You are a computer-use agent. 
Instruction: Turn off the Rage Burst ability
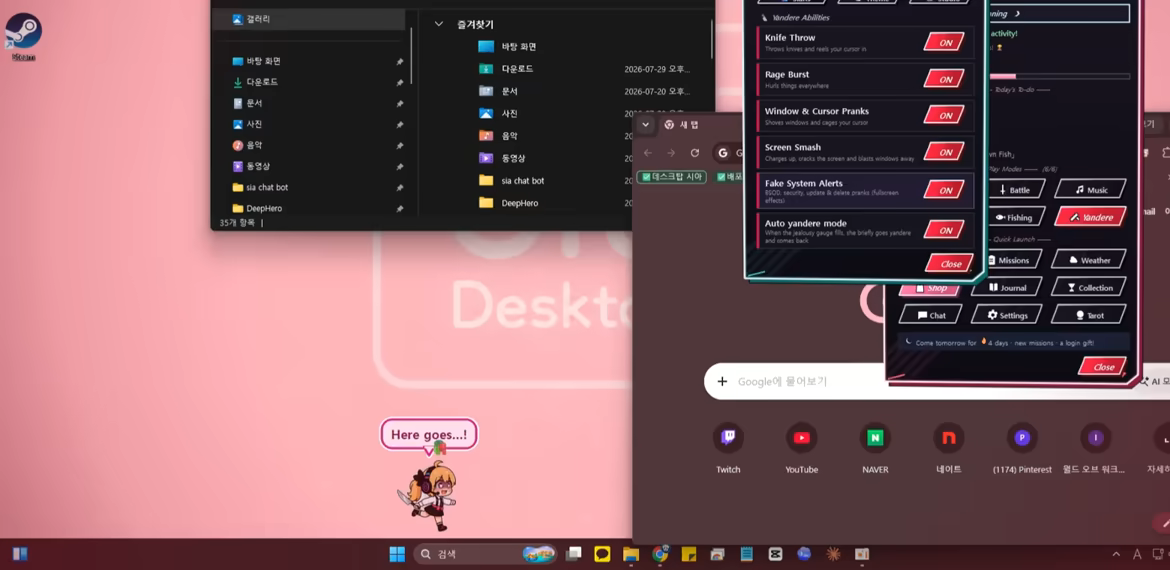click(944, 79)
